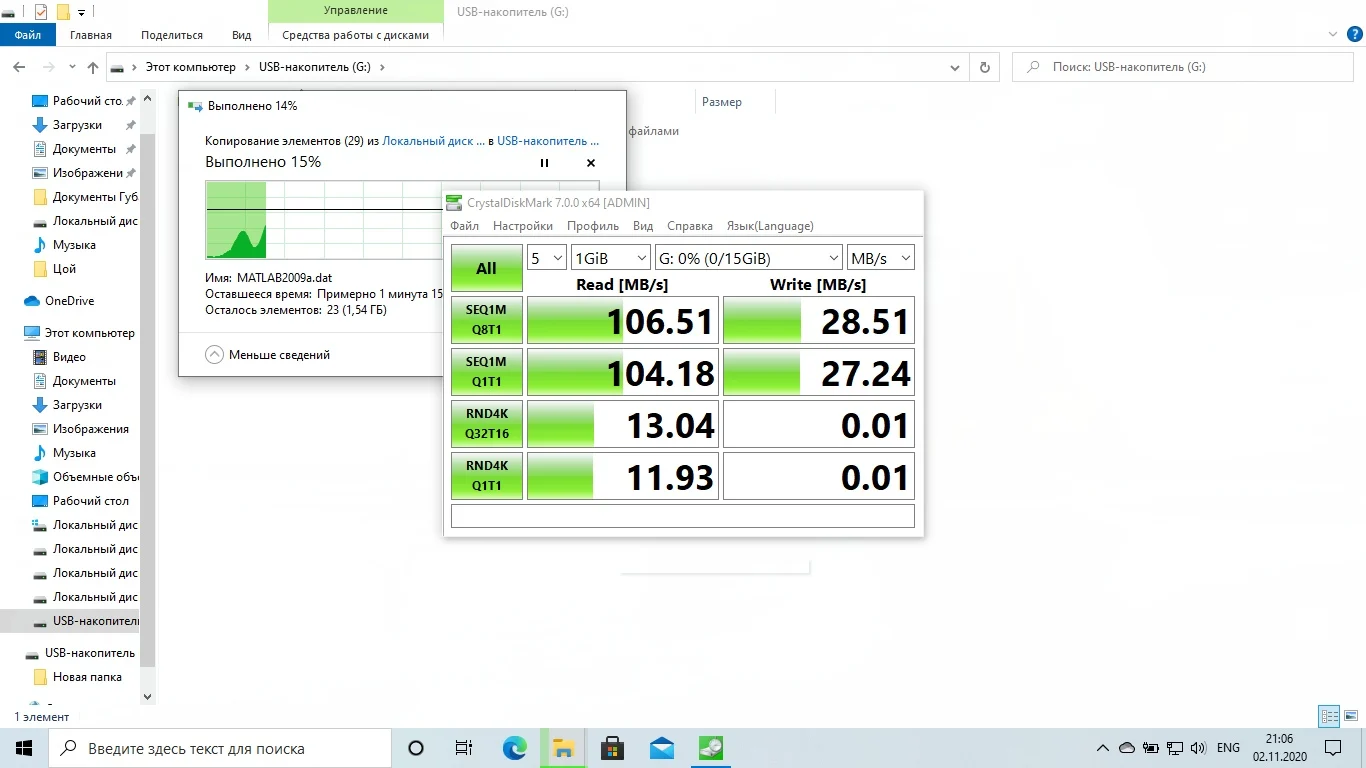
Task: Collapse copy details with Меньше сведений
Action: pos(268,355)
